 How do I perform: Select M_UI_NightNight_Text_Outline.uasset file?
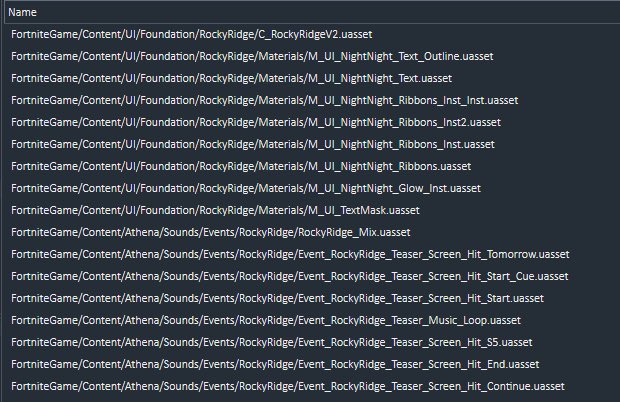coord(312,57)
